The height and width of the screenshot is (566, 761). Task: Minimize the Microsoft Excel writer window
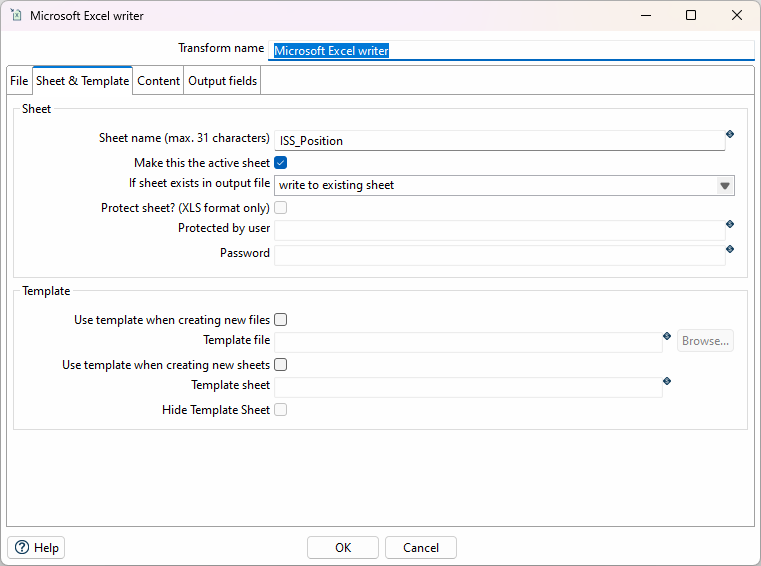pos(645,16)
